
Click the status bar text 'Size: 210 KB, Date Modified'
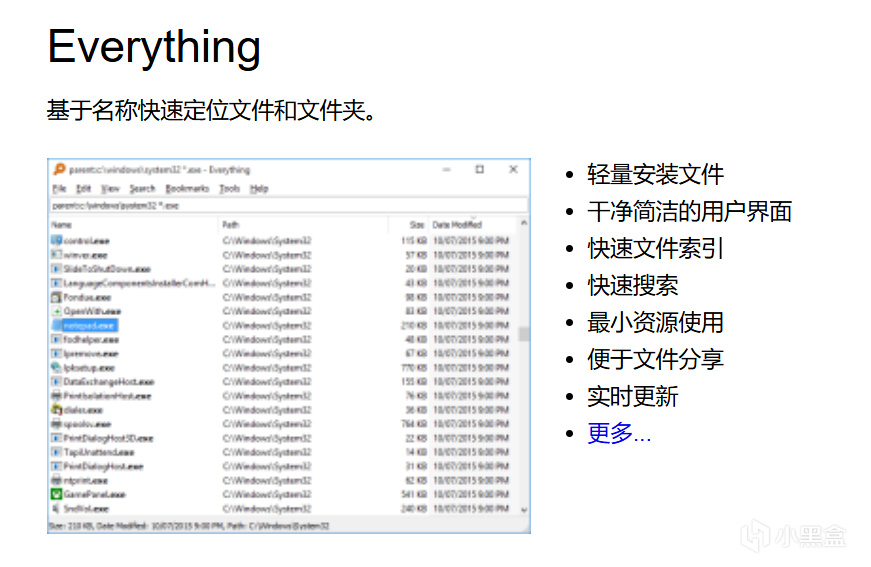[189, 526]
